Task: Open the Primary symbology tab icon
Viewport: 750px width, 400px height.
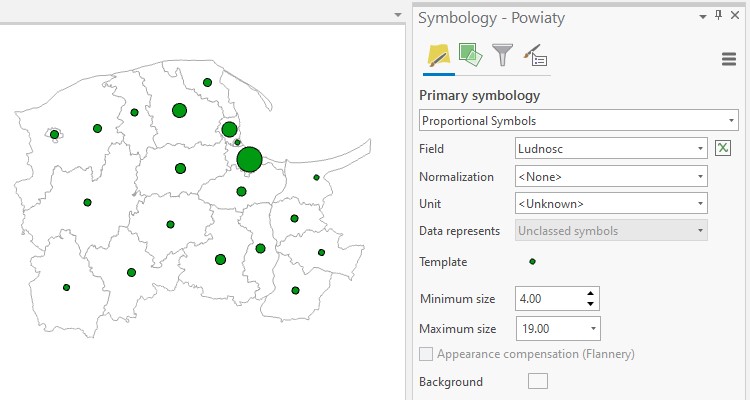Action: [437, 56]
